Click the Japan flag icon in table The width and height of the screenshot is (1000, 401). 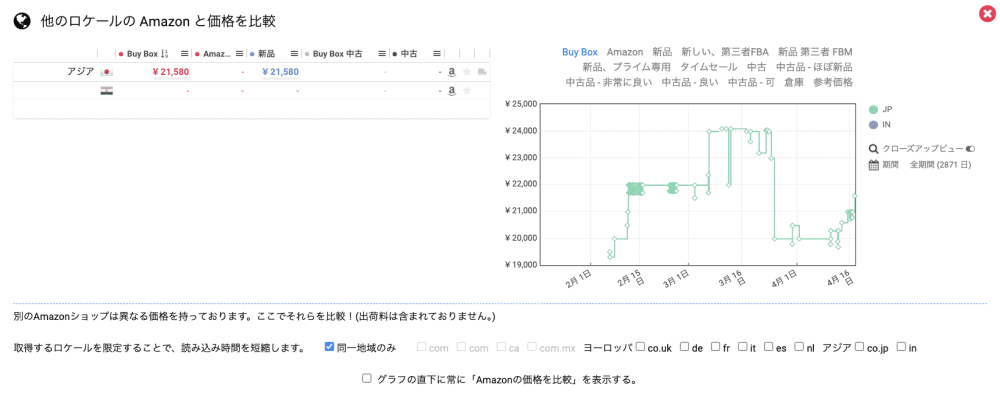(x=107, y=72)
